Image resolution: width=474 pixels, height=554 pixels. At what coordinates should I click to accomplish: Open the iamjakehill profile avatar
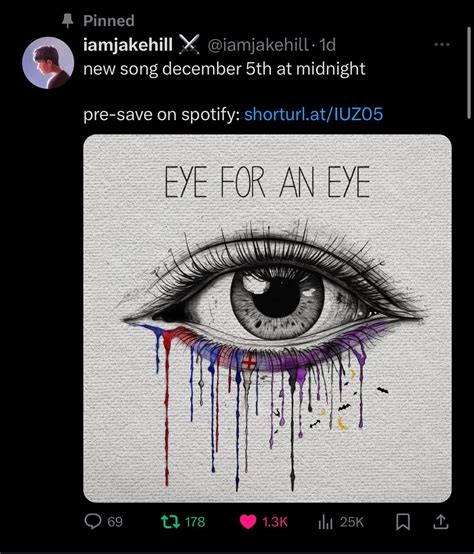48,63
